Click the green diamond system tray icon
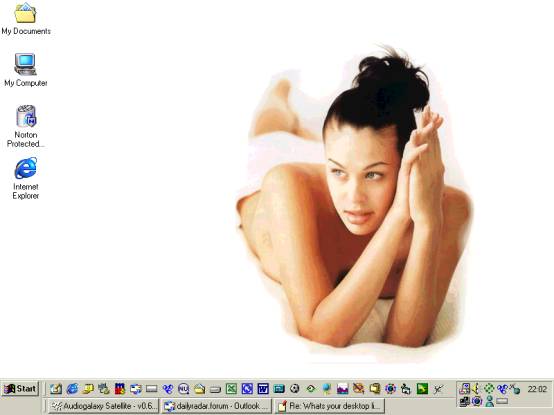This screenshot has width=554, height=415. (489, 389)
